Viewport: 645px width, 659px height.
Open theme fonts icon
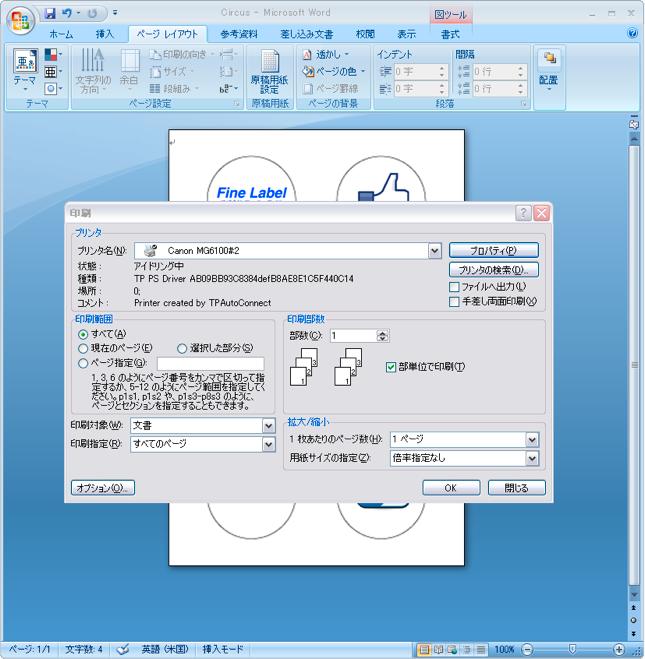point(53,71)
